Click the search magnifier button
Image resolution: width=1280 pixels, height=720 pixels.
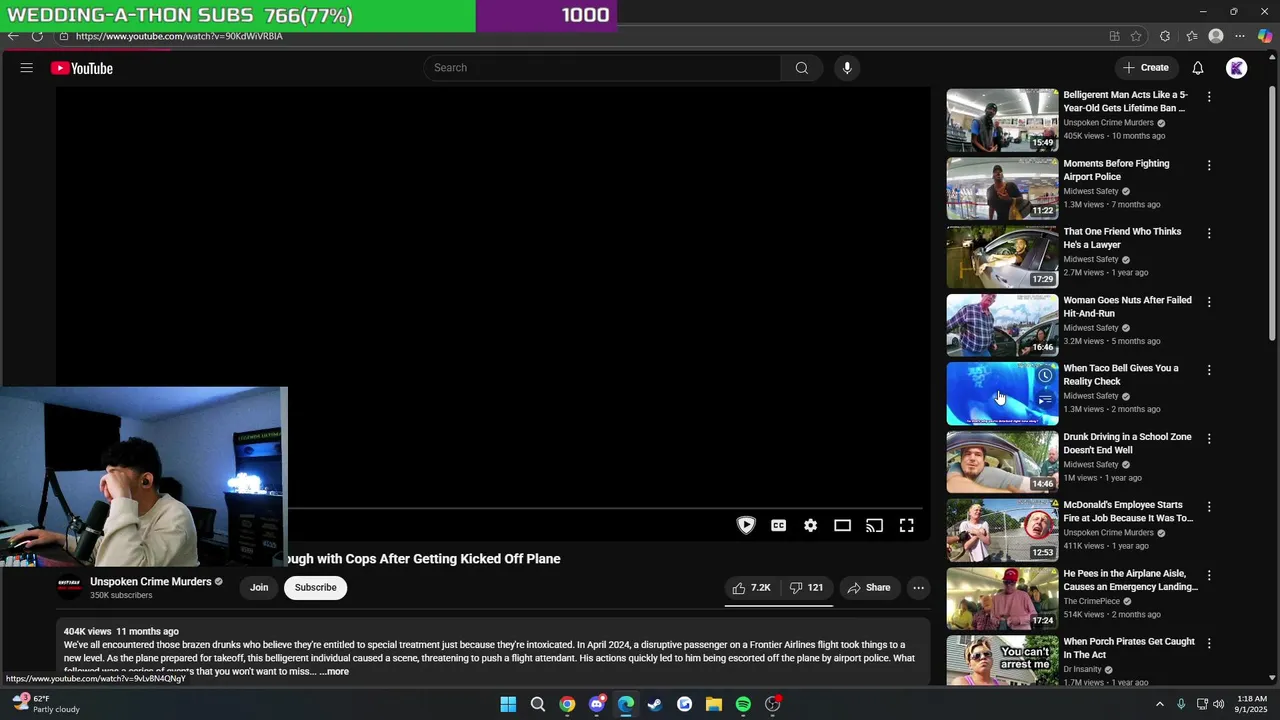801,68
